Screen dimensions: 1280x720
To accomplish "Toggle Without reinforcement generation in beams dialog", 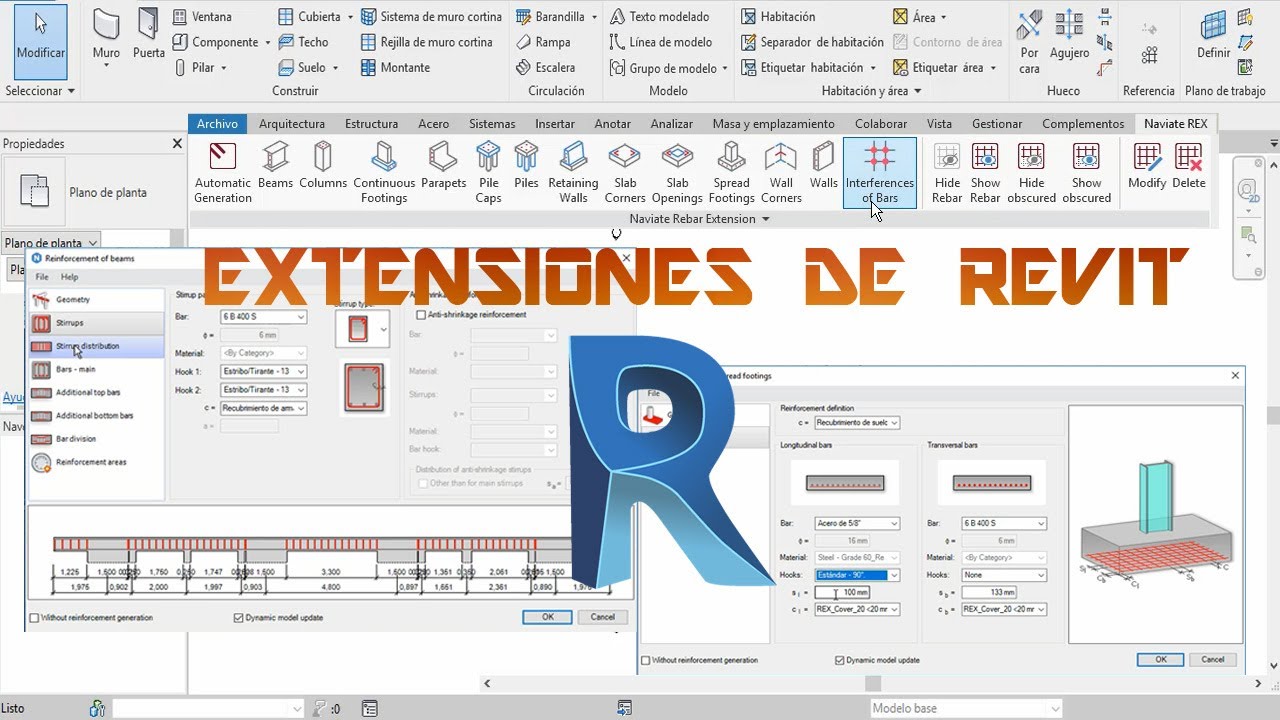I will (35, 618).
